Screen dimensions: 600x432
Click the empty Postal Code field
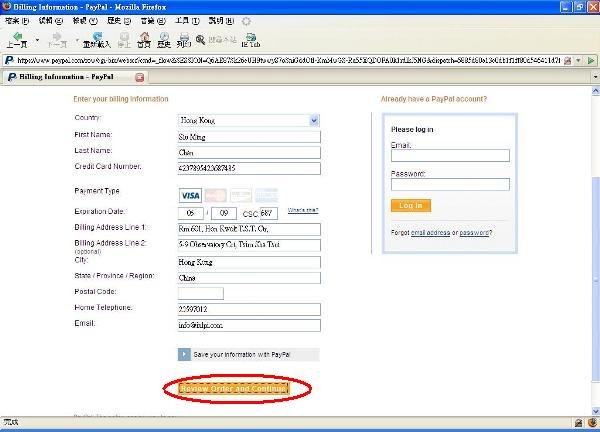[201, 293]
